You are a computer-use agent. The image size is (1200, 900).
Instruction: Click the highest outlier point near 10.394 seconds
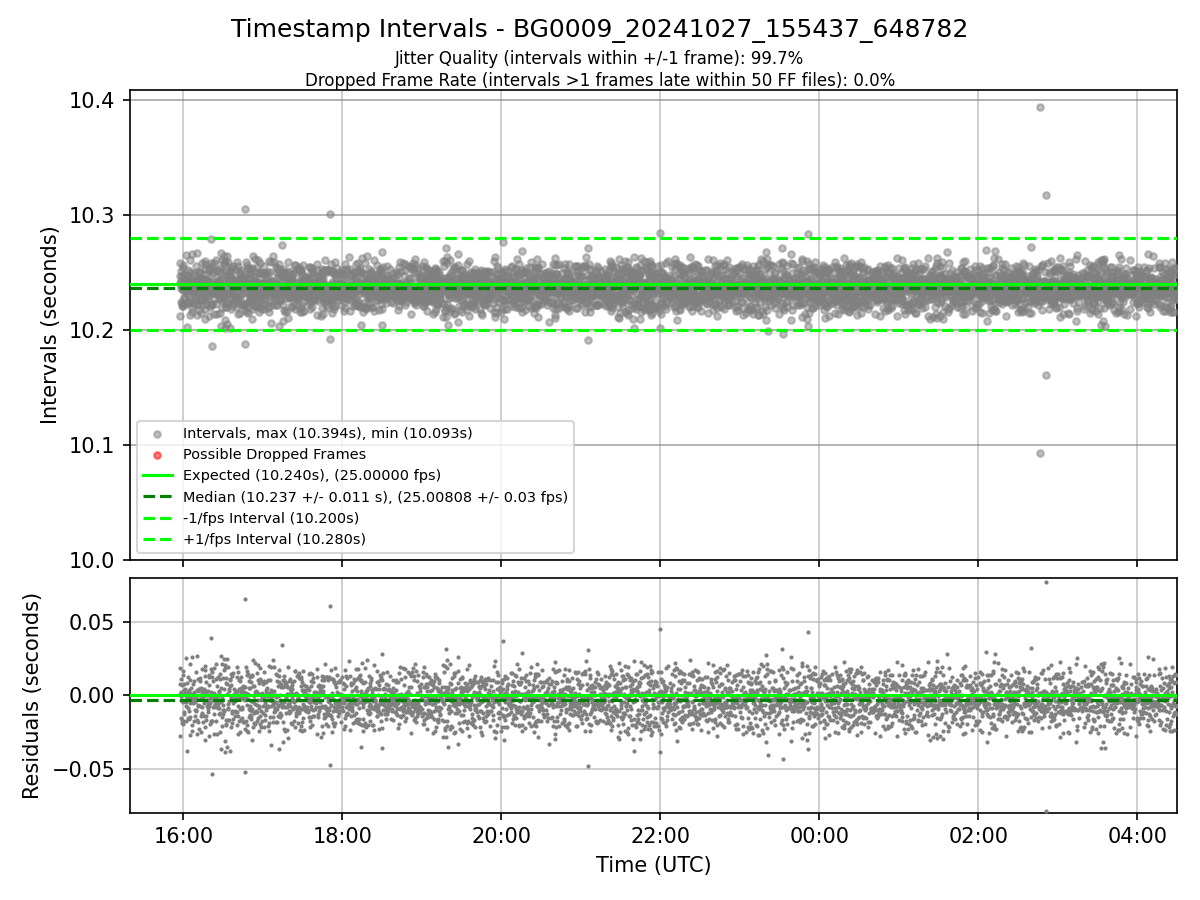tap(1040, 107)
